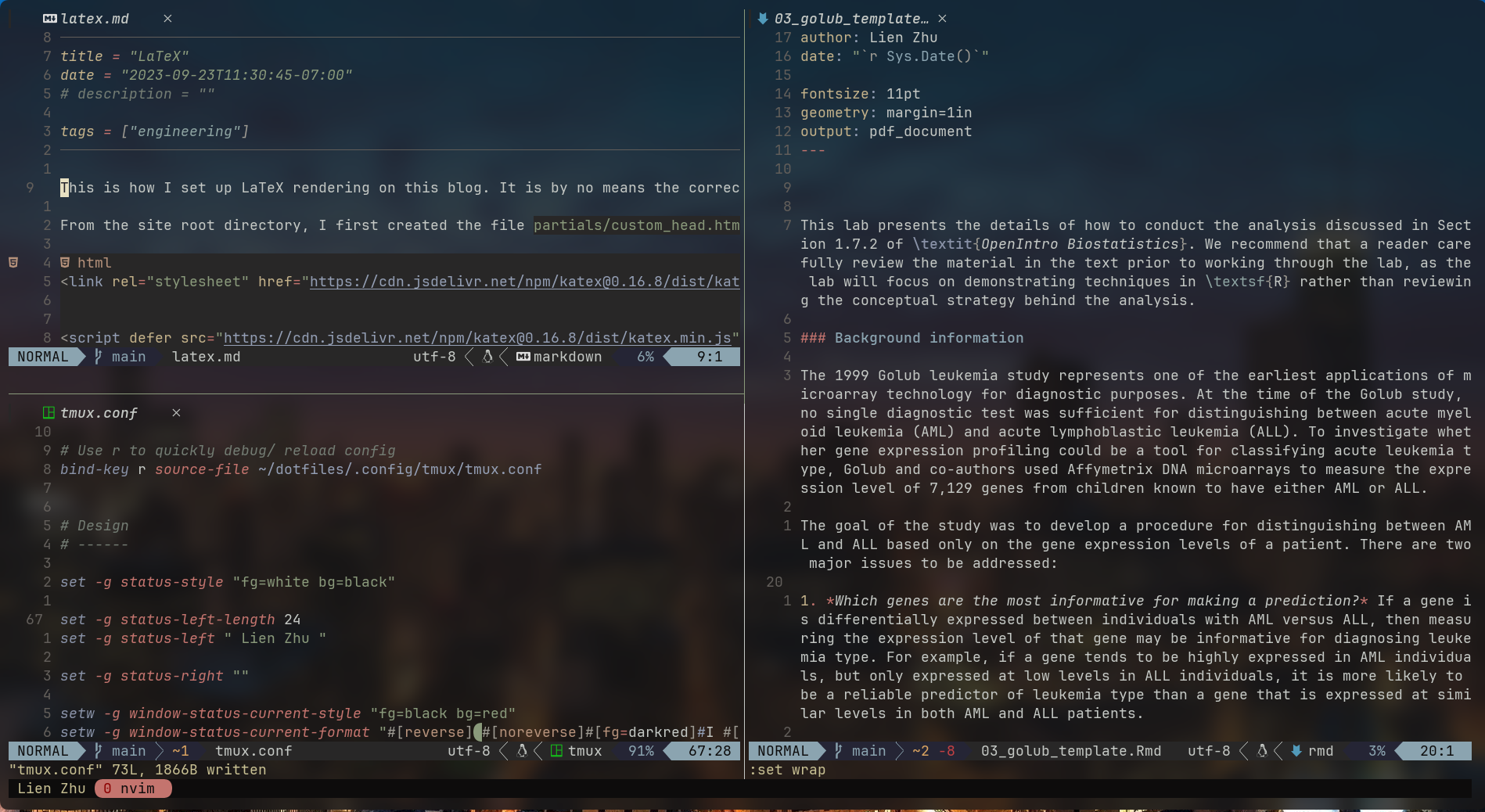Click the Linux penguin icon in tmux.conf statusline

pos(521,751)
